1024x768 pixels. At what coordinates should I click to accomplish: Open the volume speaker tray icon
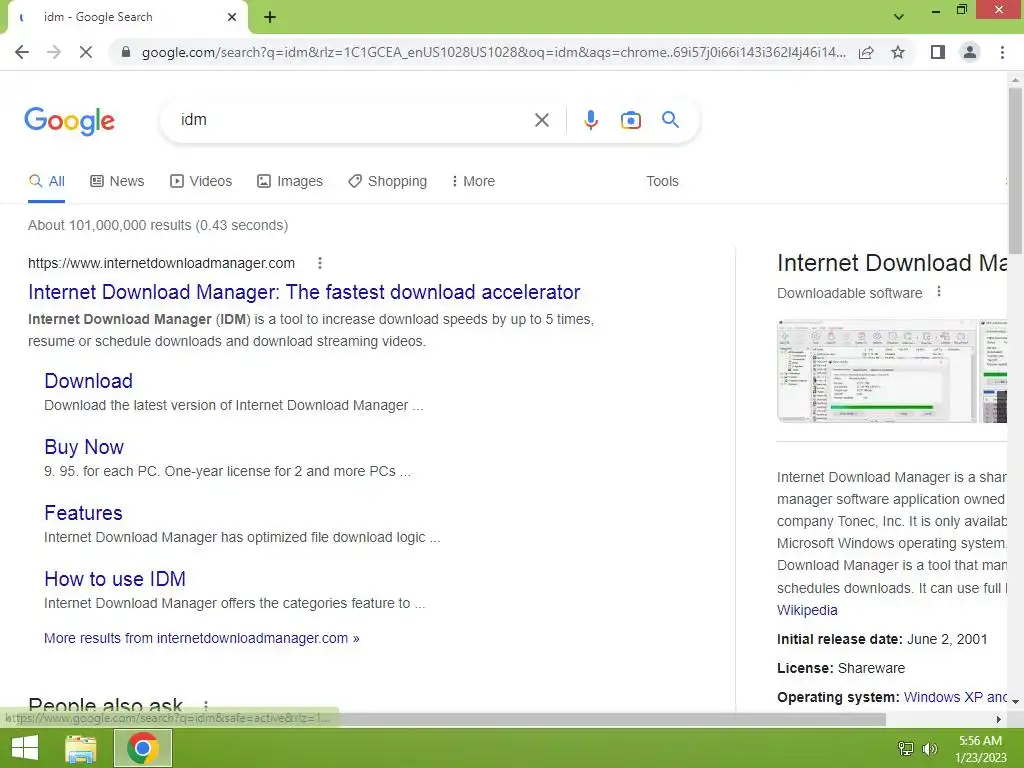930,748
